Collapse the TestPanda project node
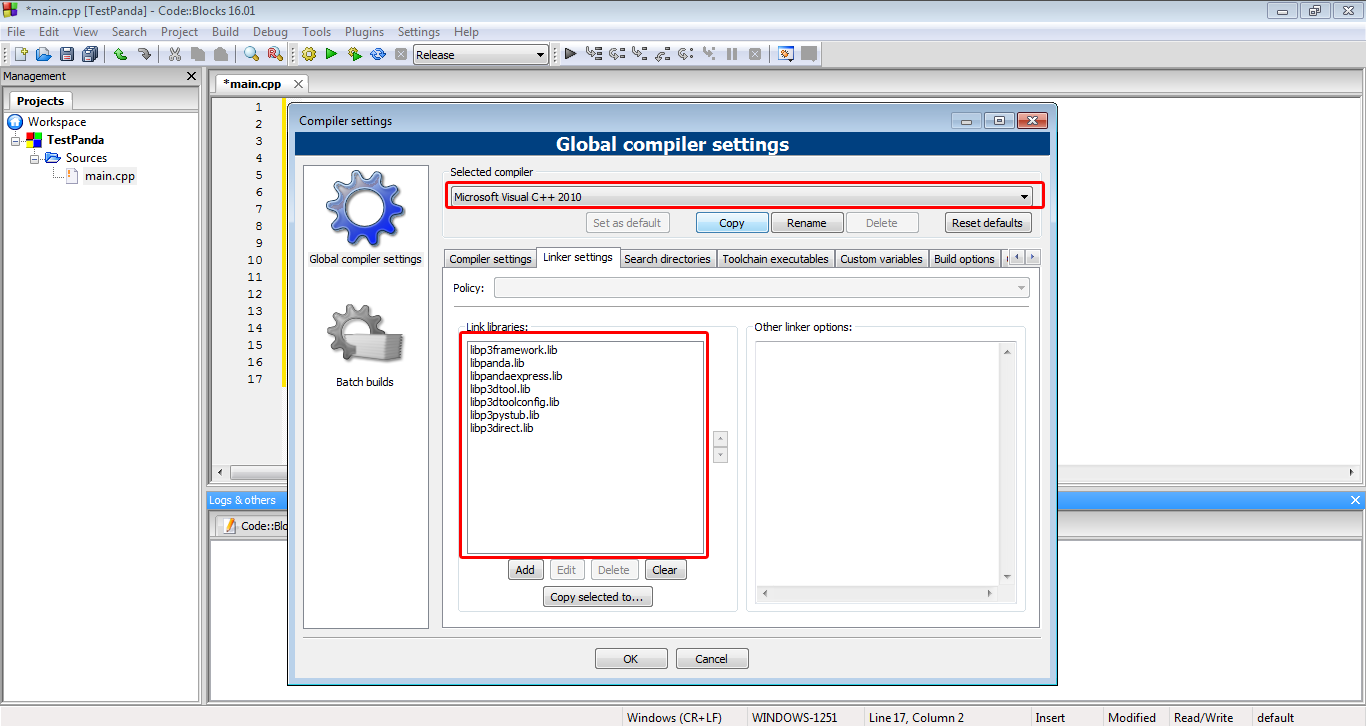 (16, 140)
